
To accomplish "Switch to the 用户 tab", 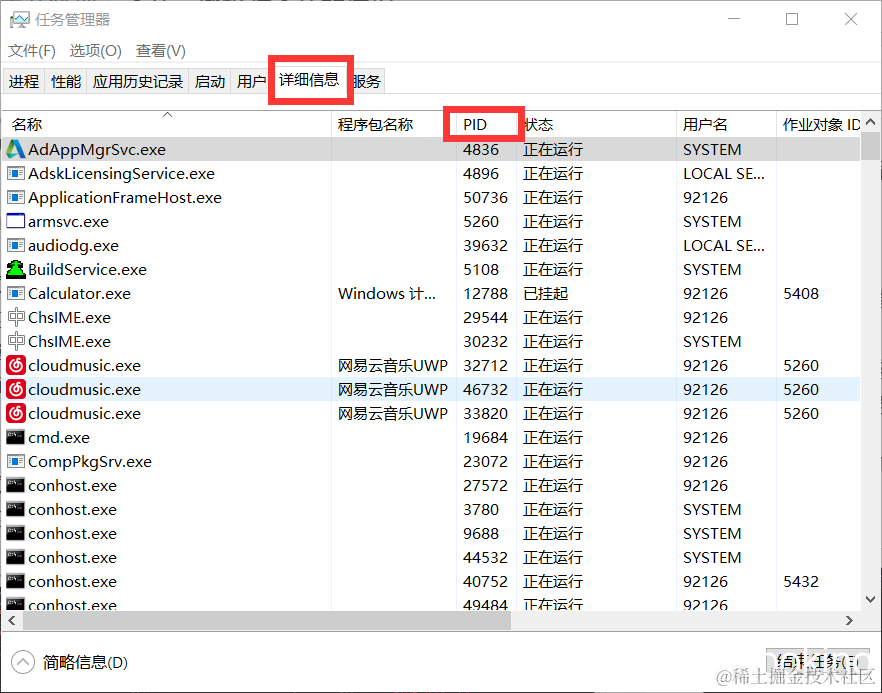I will (251, 82).
